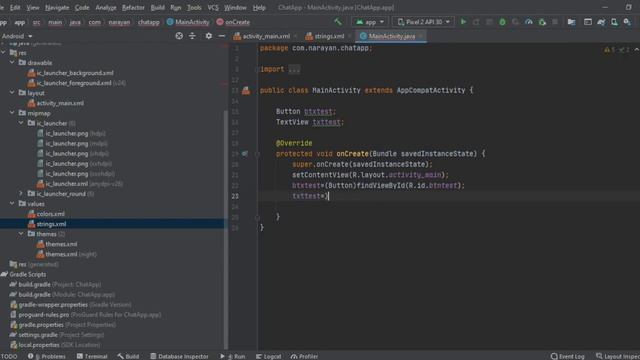This screenshot has height=360, width=640.
Task: Collapse the drawable folder
Action: pos(12,62)
